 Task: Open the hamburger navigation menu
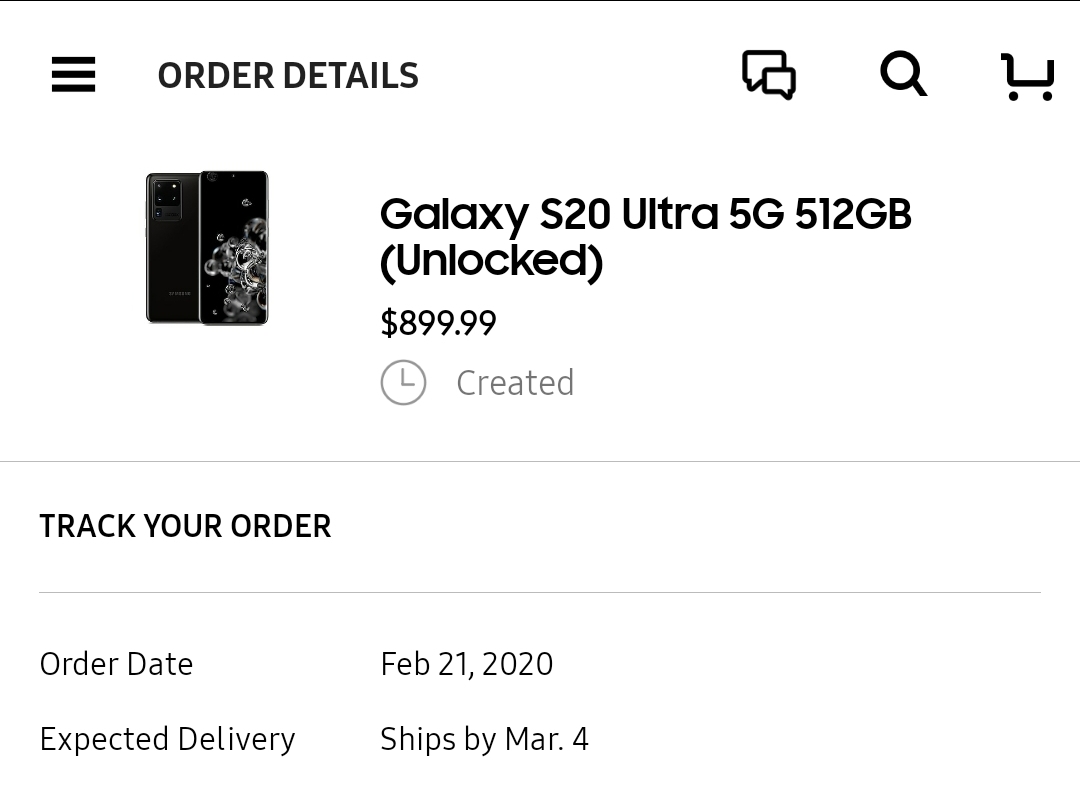(73, 74)
